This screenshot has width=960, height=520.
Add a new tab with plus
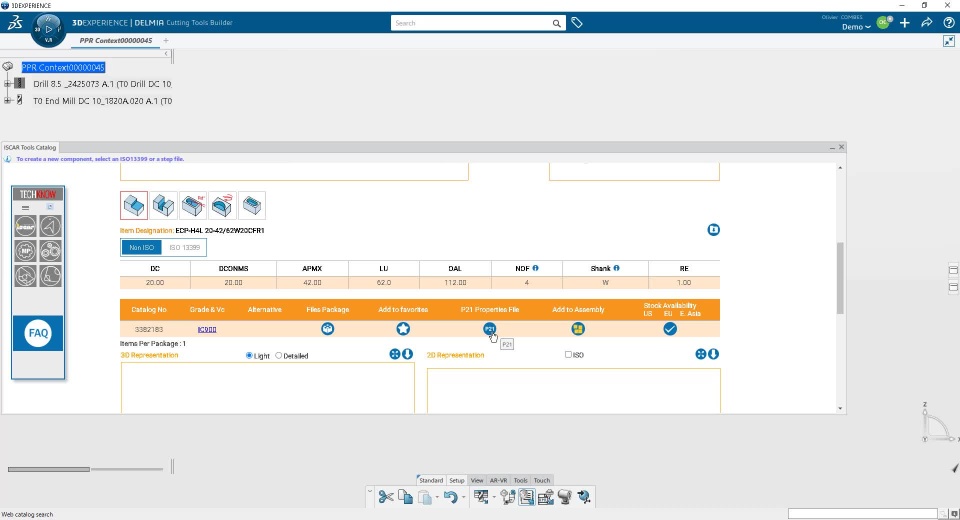coord(166,40)
